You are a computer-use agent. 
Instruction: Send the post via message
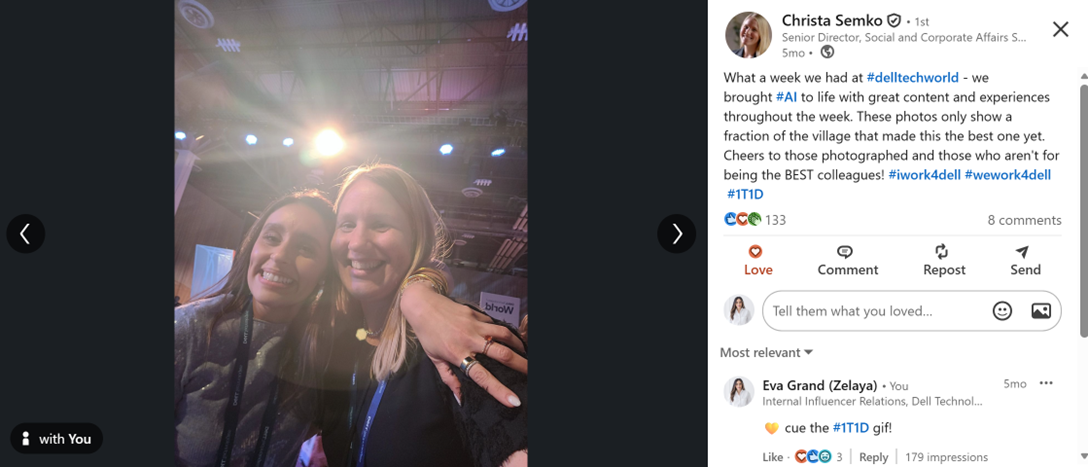point(1025,260)
